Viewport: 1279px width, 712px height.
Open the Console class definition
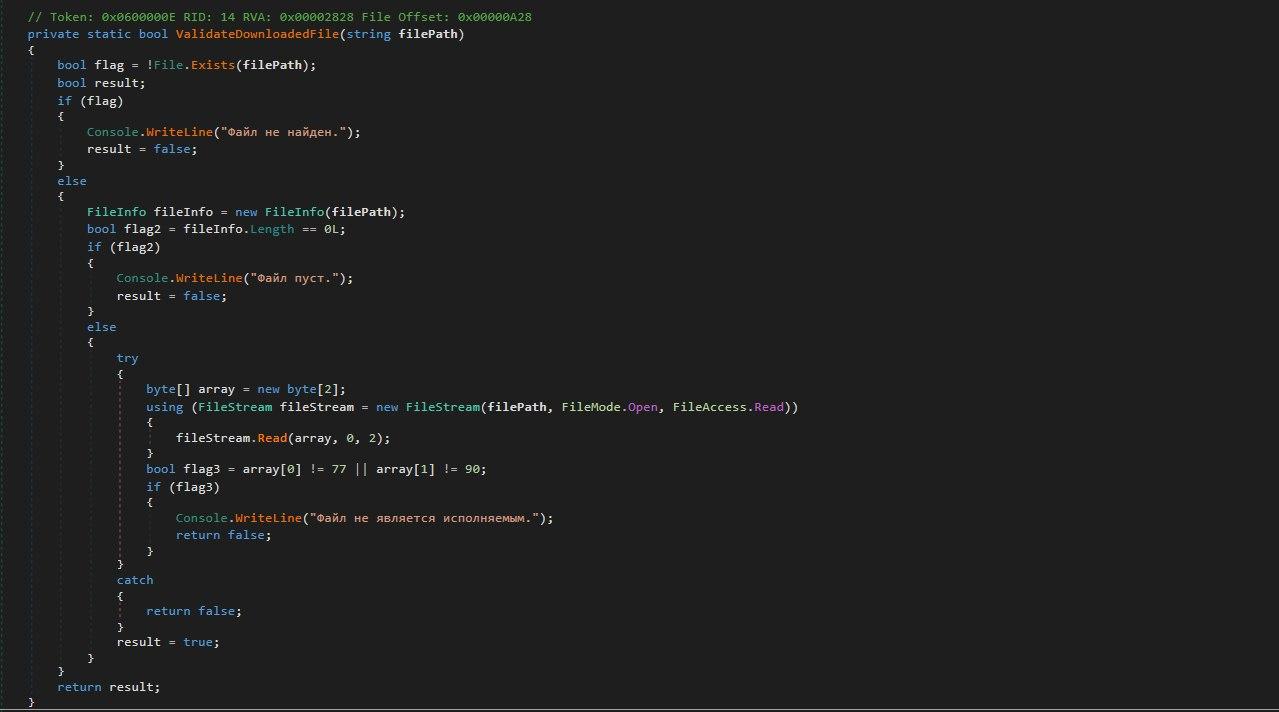pos(113,131)
